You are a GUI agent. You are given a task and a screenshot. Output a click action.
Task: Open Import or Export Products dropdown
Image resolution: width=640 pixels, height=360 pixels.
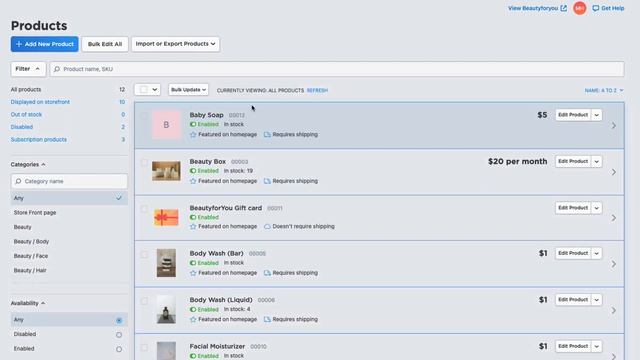pos(176,44)
